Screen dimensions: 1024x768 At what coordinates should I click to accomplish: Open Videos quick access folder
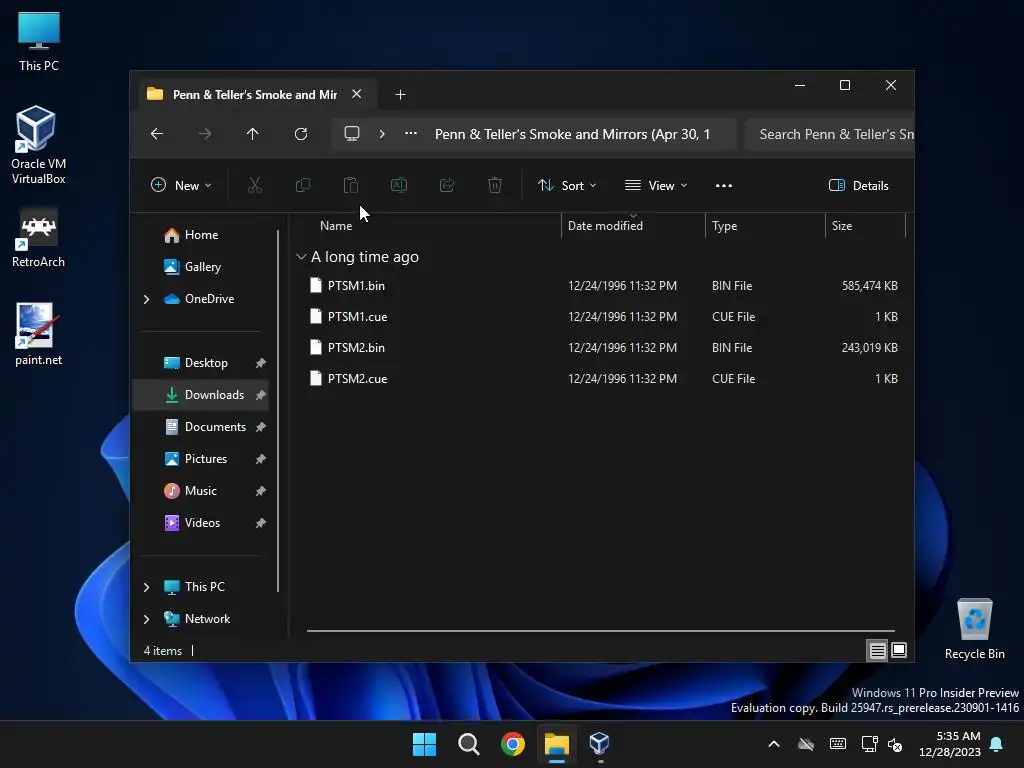[x=202, y=523]
